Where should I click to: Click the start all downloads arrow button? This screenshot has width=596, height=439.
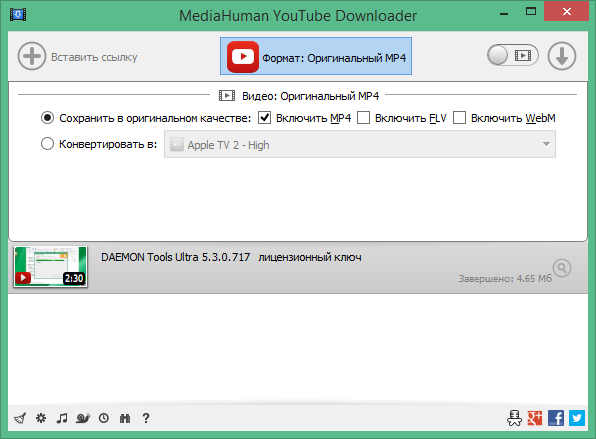point(562,56)
